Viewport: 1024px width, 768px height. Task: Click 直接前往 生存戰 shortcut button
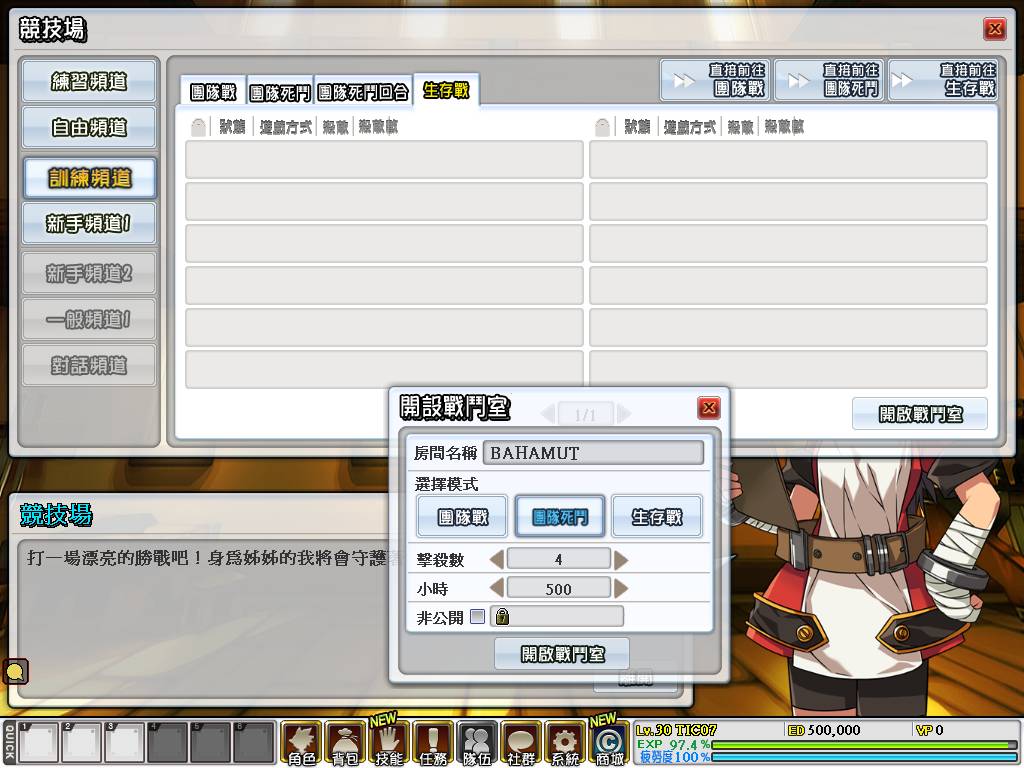click(x=944, y=80)
